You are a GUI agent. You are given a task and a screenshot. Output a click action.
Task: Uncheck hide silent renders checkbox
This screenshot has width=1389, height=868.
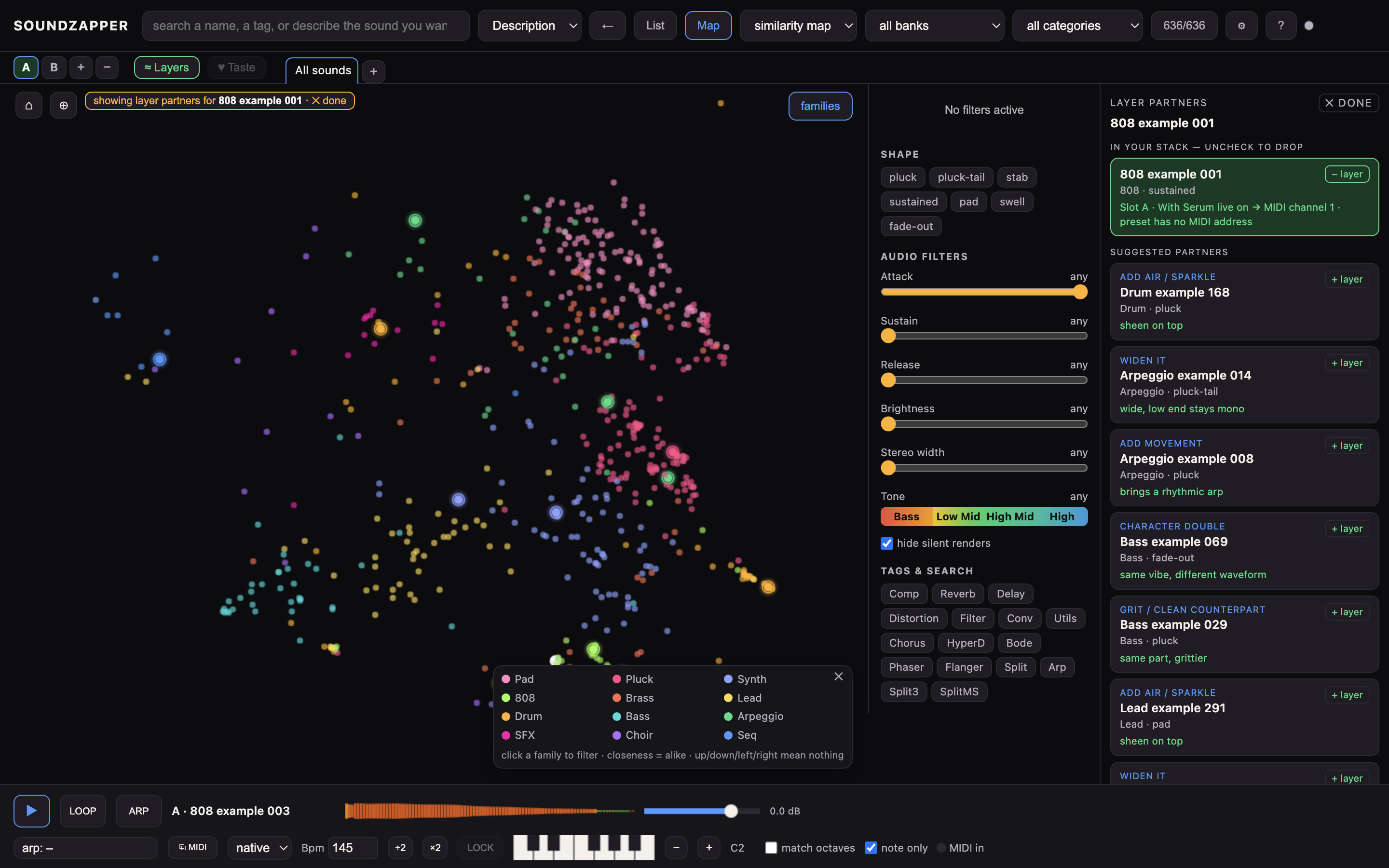(887, 543)
